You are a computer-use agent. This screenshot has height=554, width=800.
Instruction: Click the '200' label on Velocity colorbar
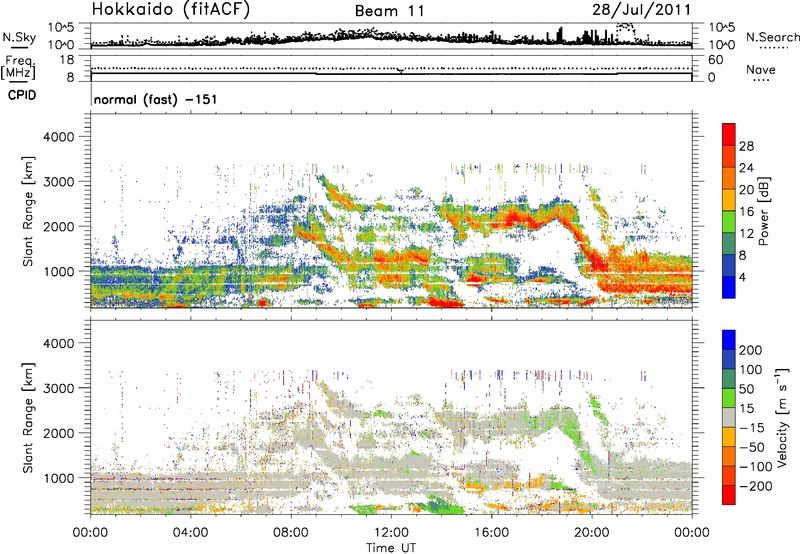[x=751, y=350]
